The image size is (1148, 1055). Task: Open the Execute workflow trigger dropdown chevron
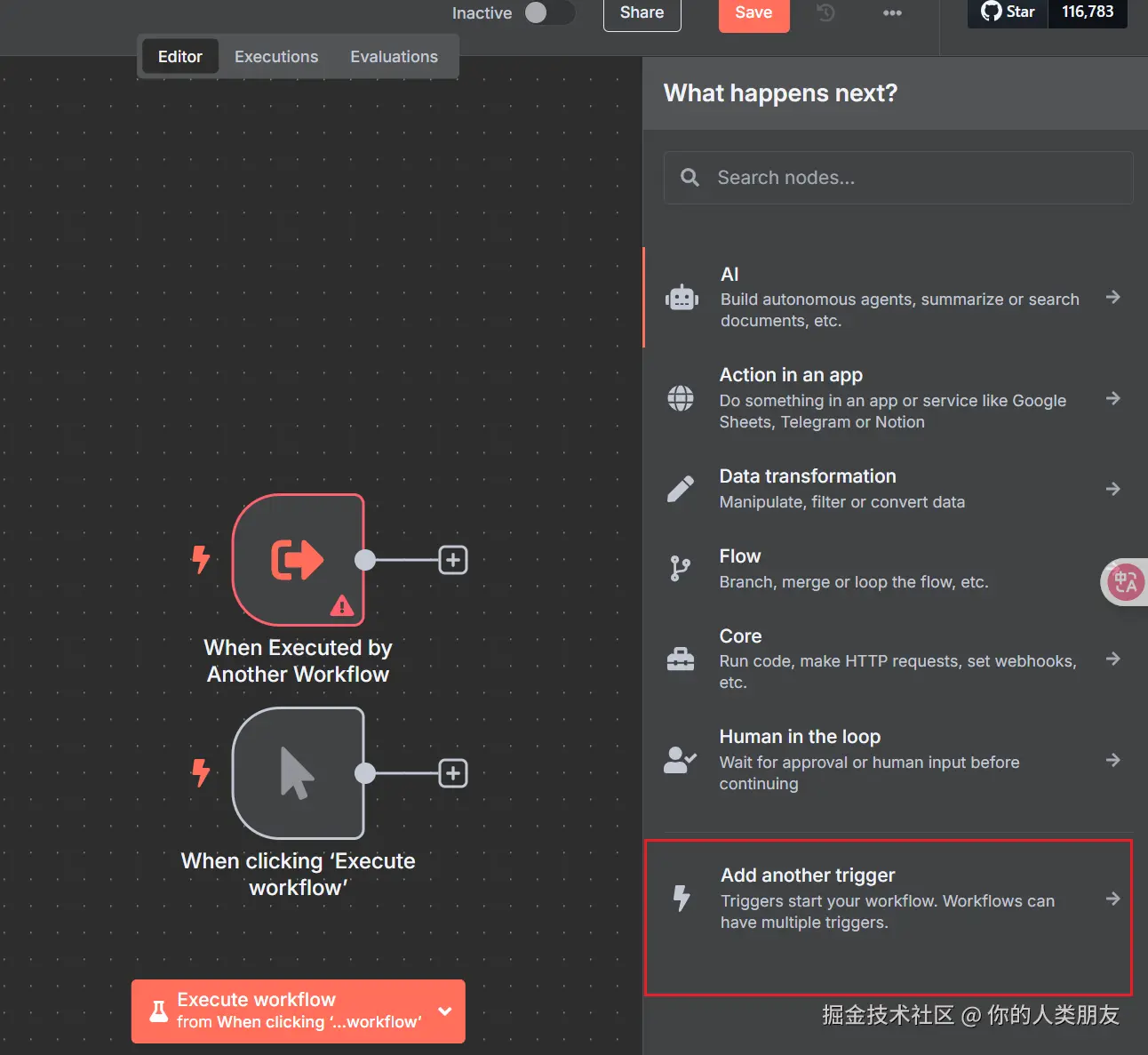[x=445, y=1011]
